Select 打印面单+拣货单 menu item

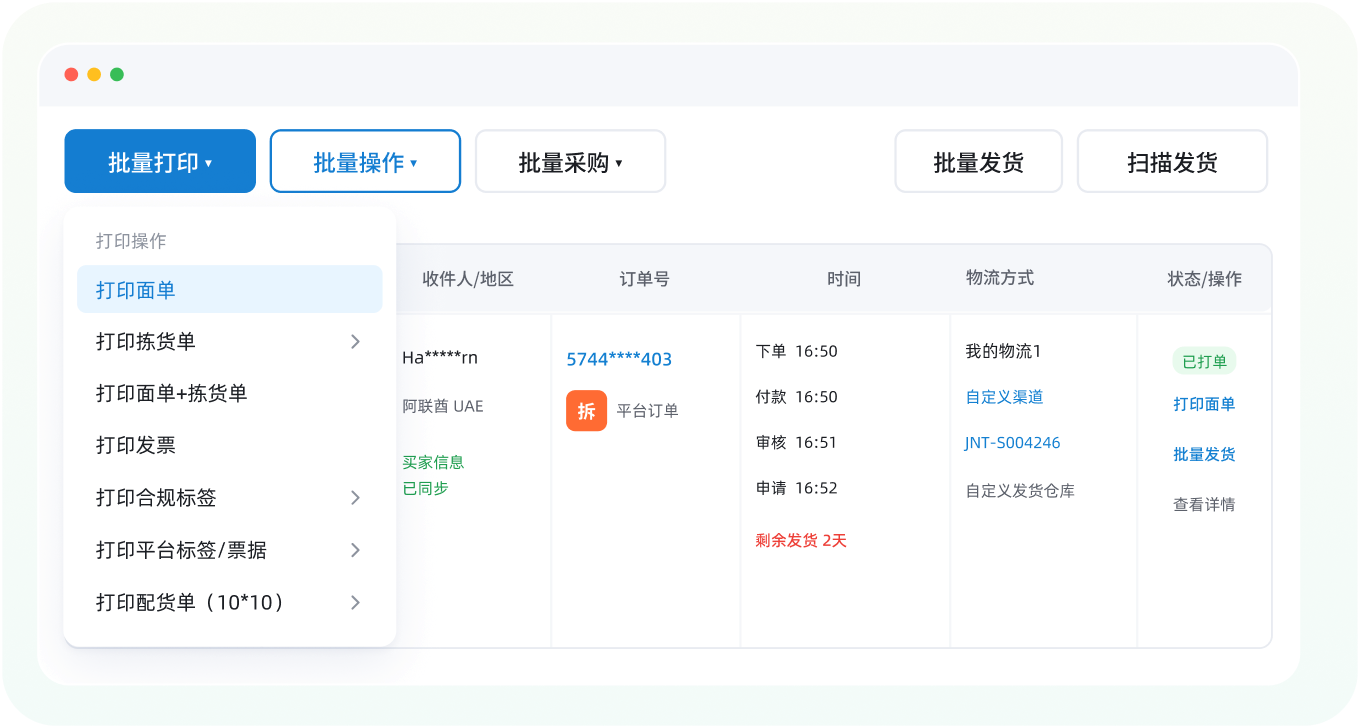[230, 394]
